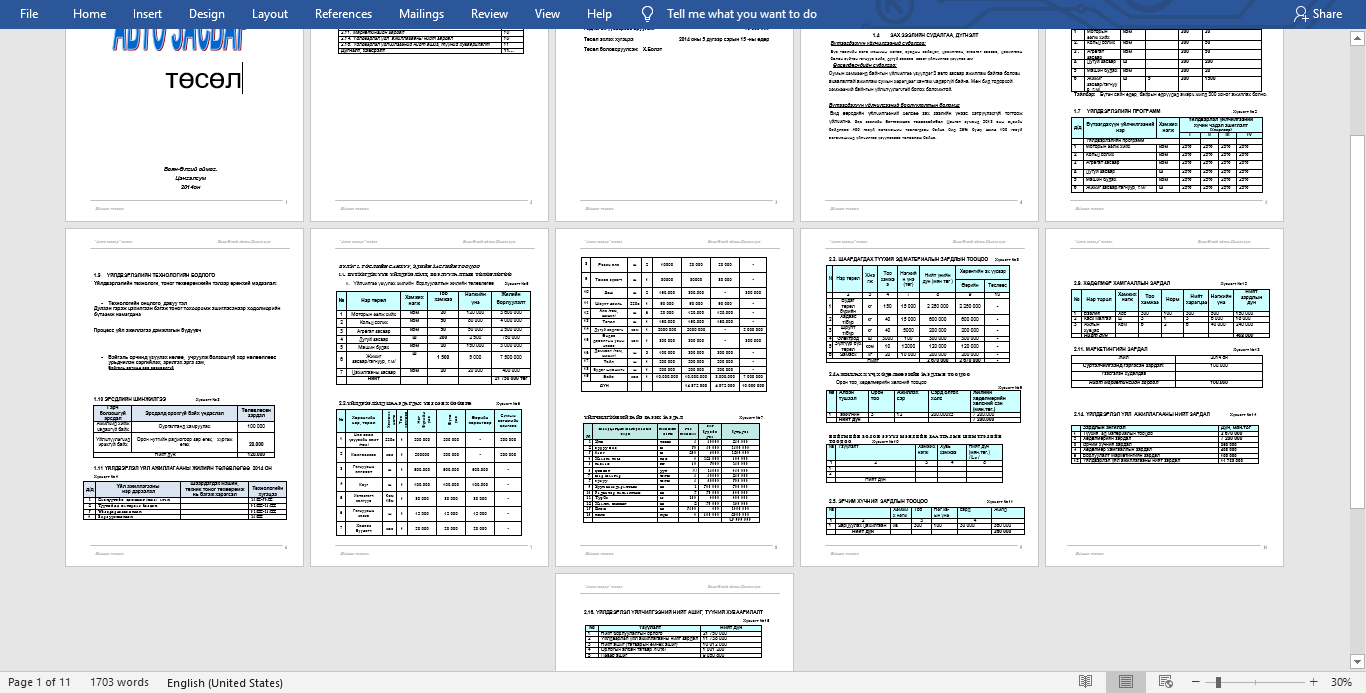Click the zoom out minus button
Image resolution: width=1366 pixels, height=693 pixels.
(1194, 683)
